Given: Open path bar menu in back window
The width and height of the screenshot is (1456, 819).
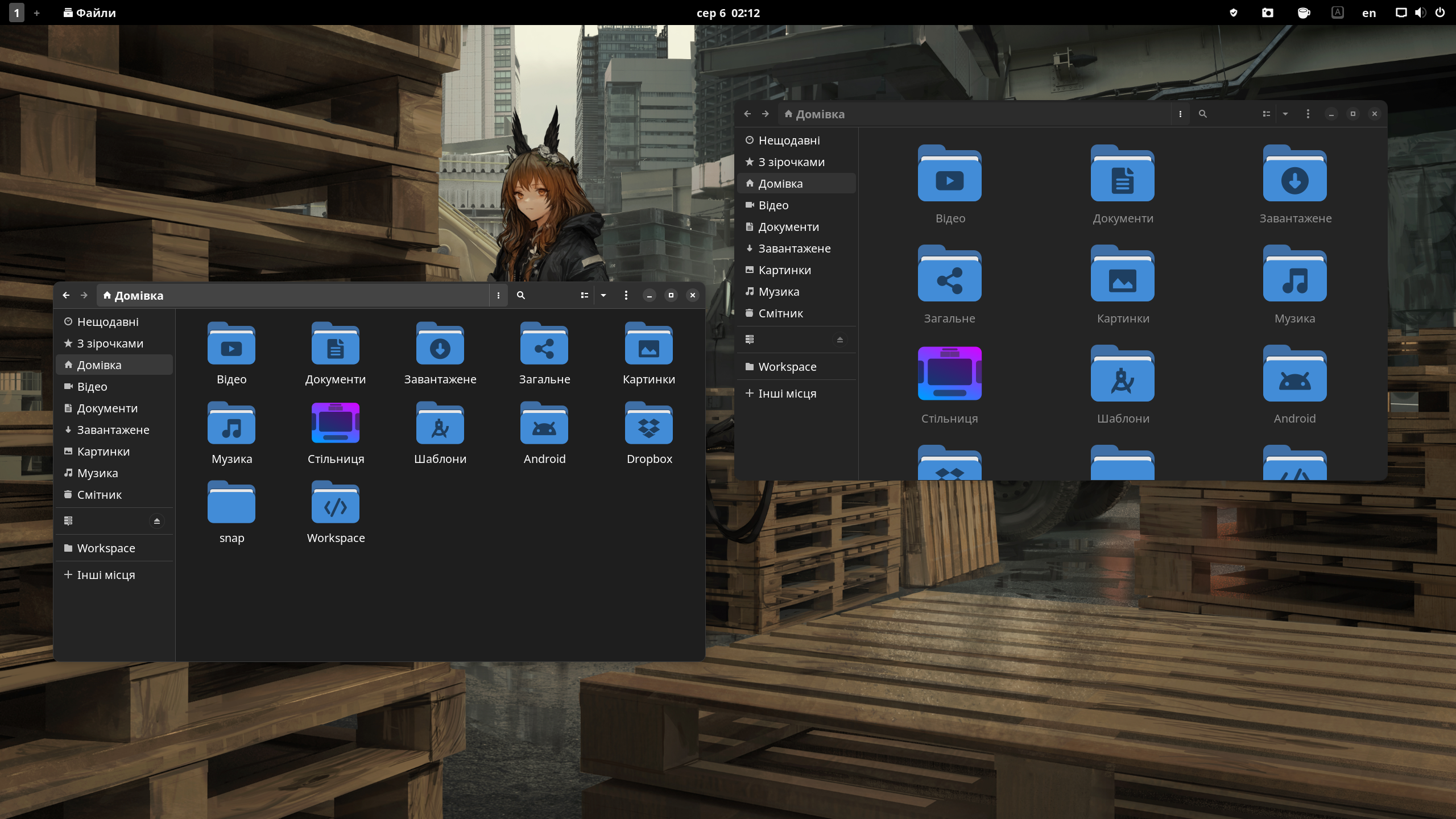Looking at the screenshot, I should point(1180,114).
